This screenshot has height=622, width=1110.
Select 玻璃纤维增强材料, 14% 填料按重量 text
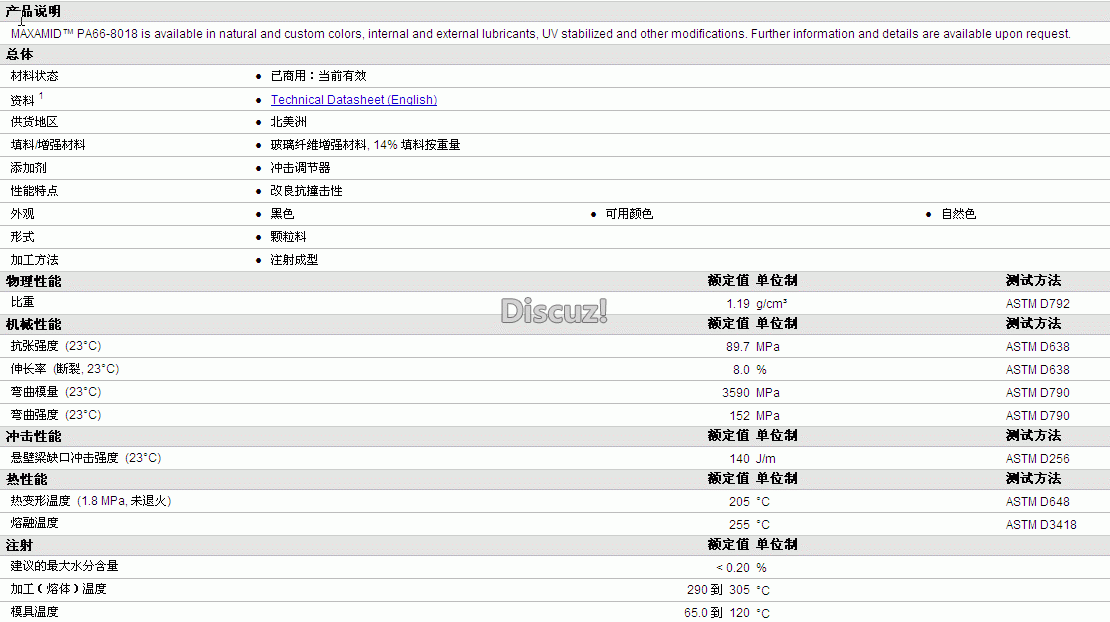(365, 144)
